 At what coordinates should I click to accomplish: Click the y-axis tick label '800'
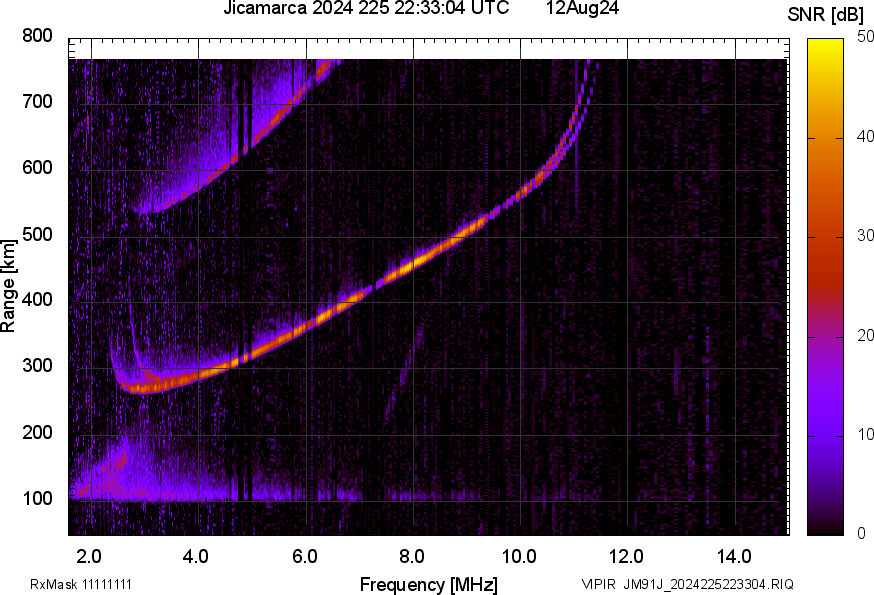click(37, 36)
